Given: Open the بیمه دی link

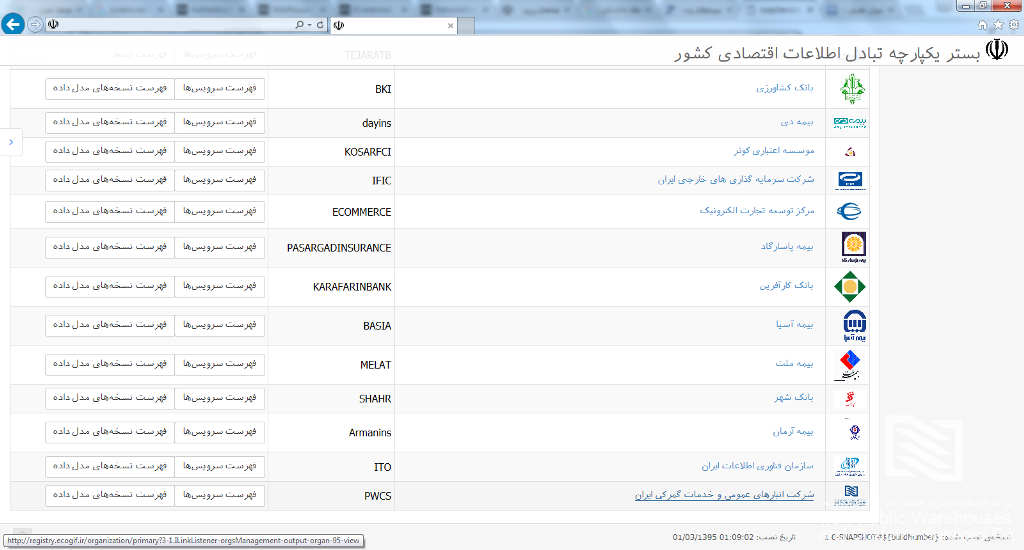Looking at the screenshot, I should pyautogui.click(x=797, y=121).
